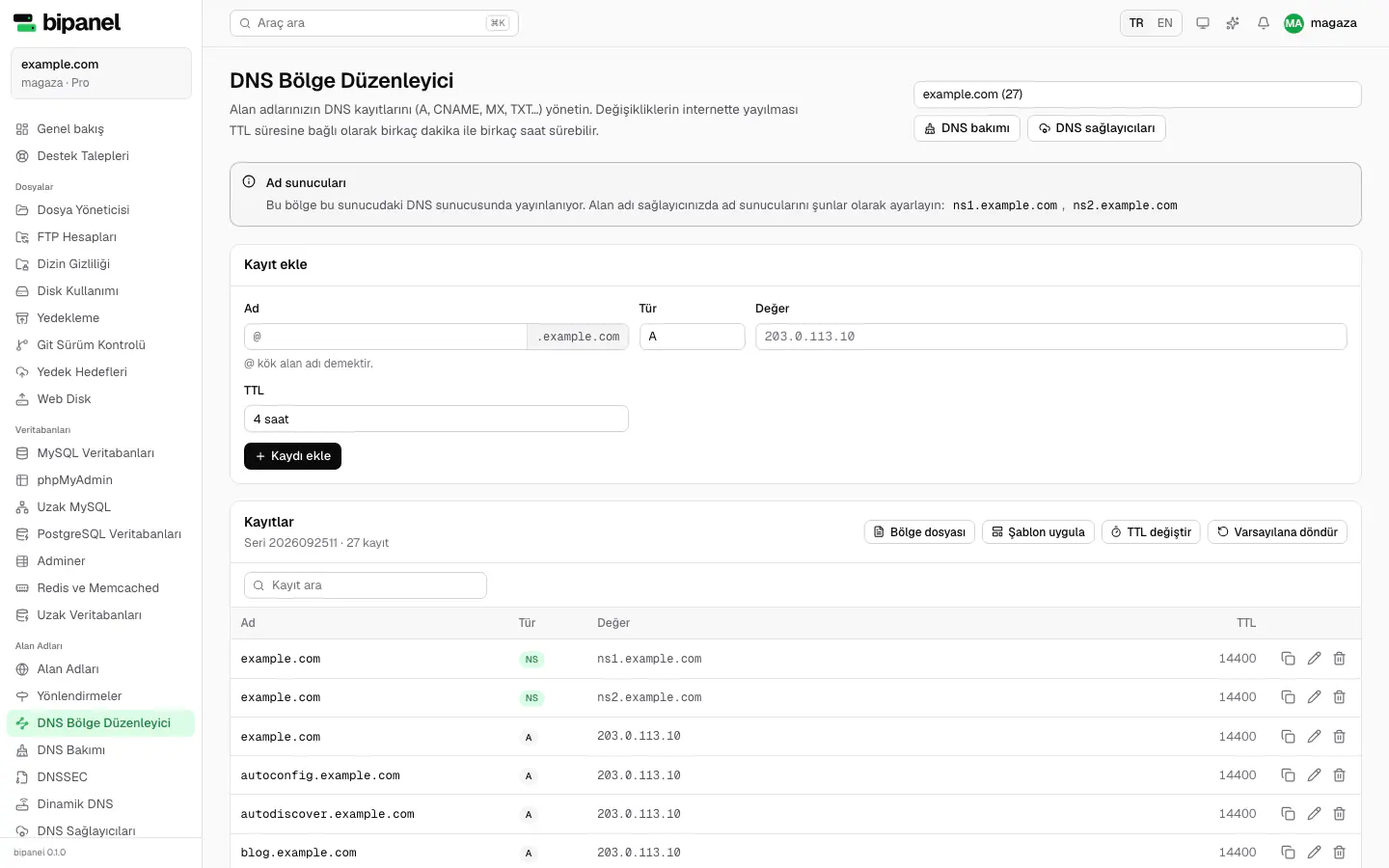Delete the ns2.example.com NS record
The width and height of the screenshot is (1389, 868).
(x=1339, y=697)
